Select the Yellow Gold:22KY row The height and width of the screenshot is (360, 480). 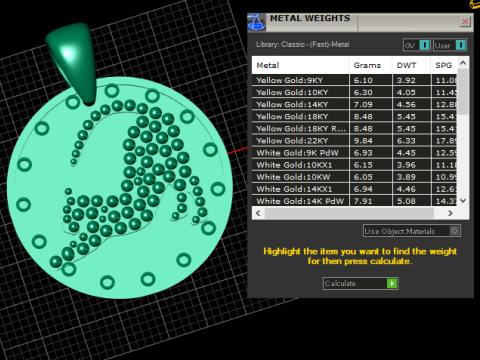click(355, 141)
